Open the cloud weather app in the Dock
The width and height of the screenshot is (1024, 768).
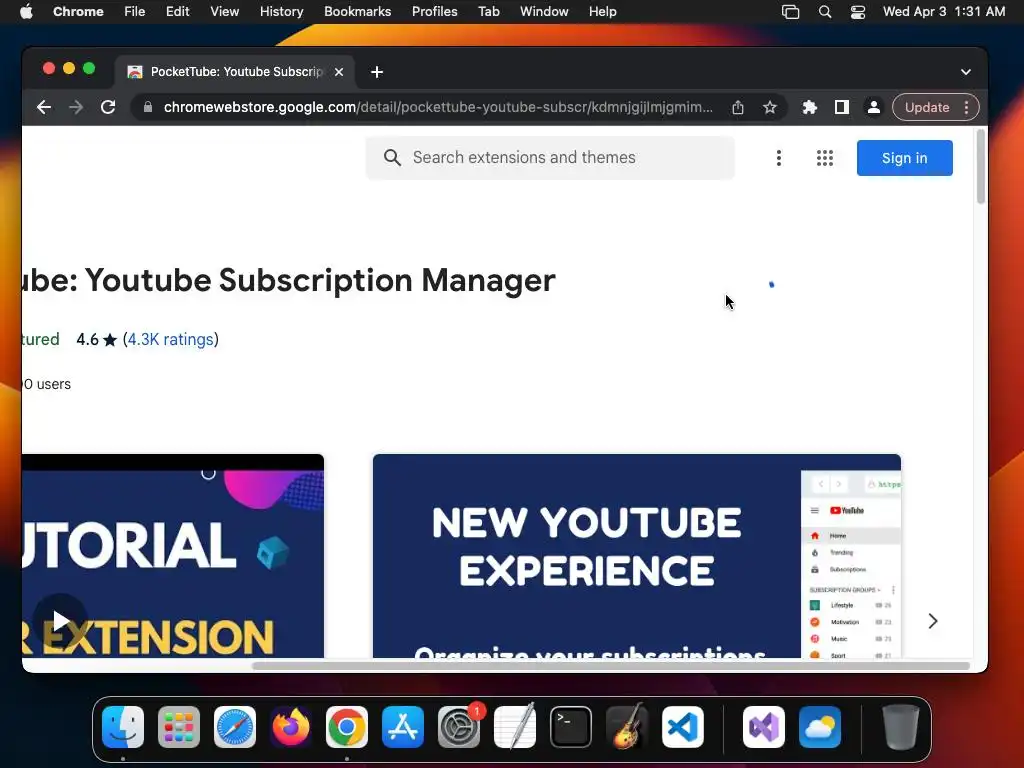820,727
